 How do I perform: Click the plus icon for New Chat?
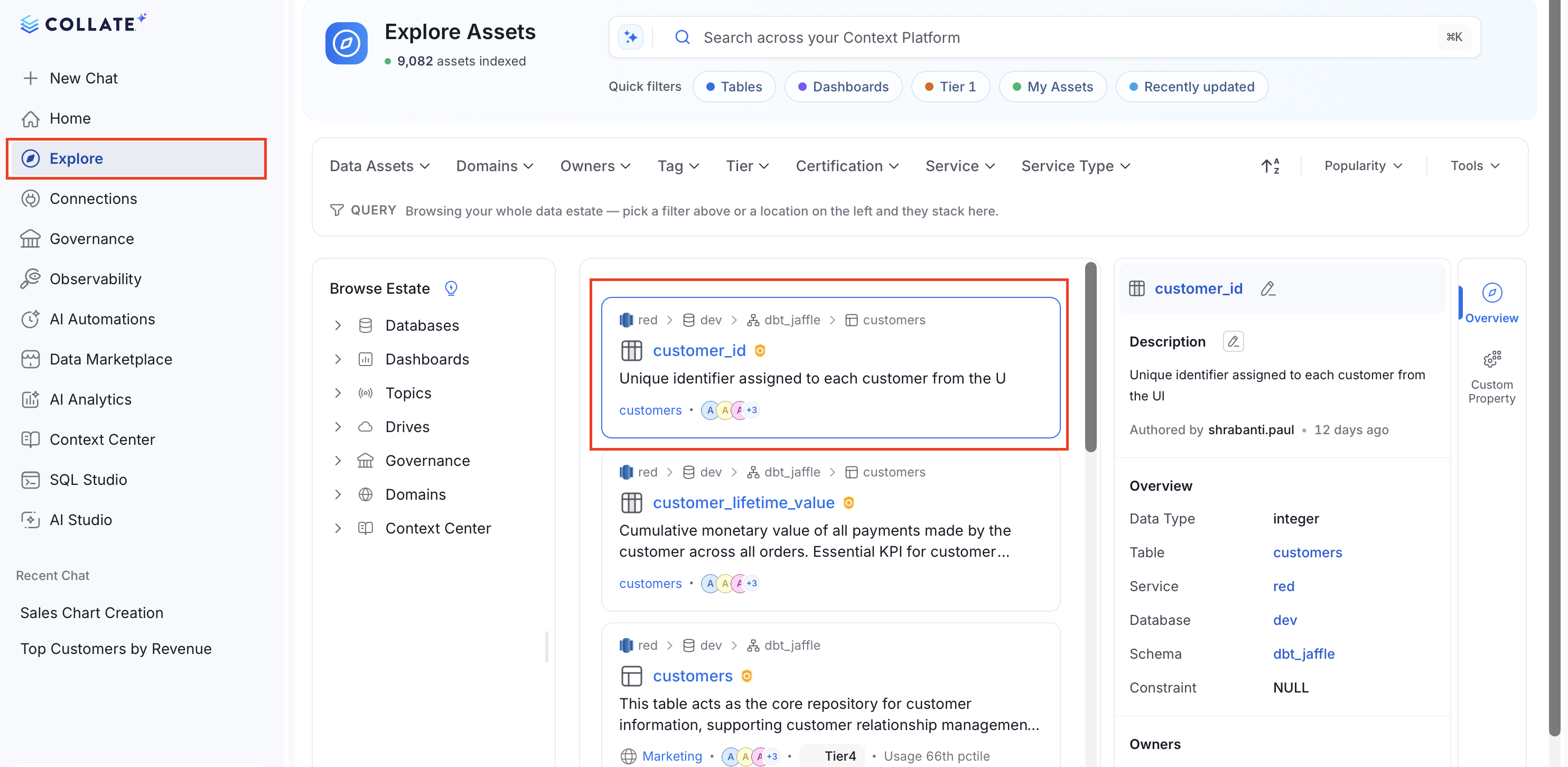(x=31, y=78)
